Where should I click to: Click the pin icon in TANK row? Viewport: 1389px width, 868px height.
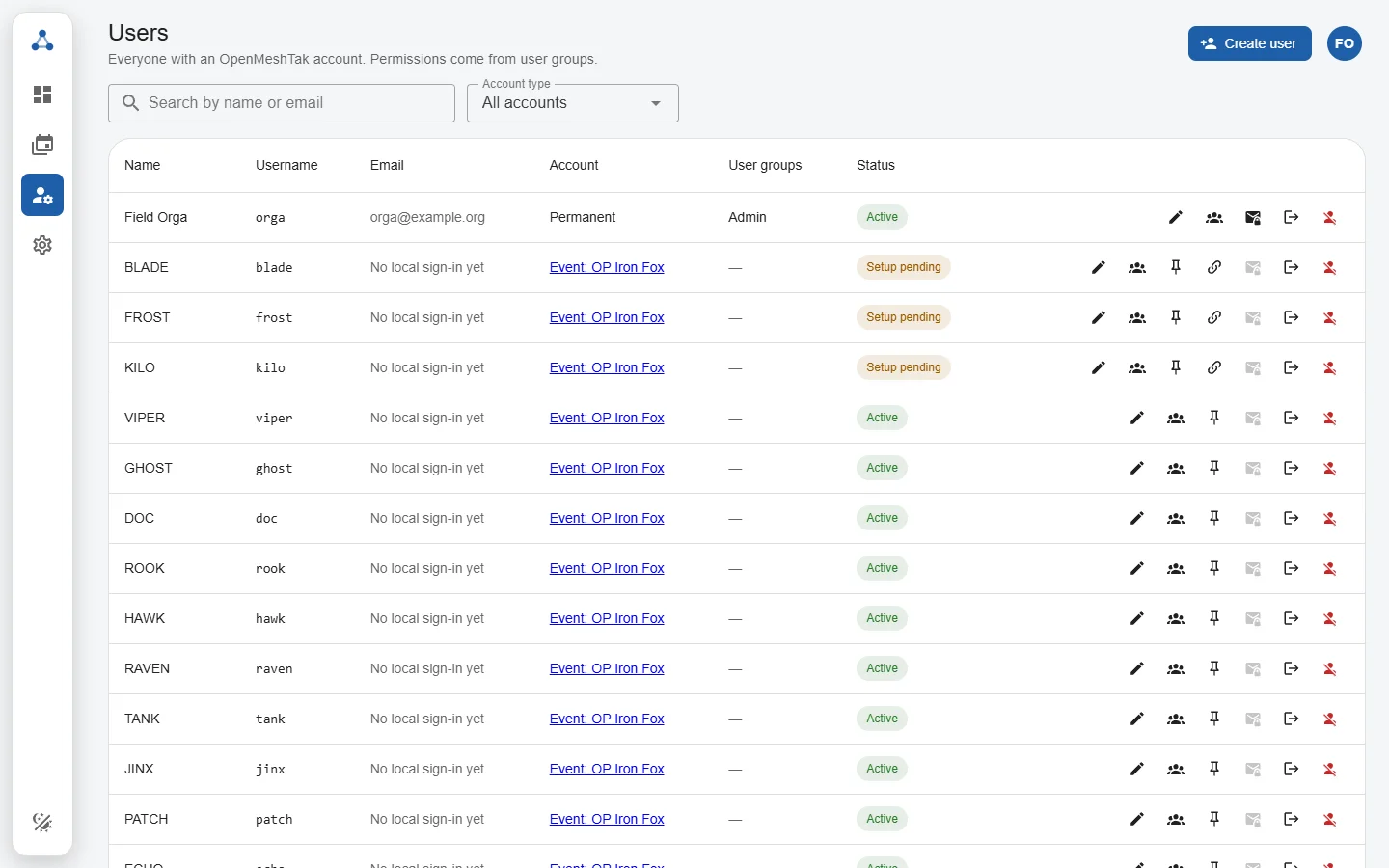(1214, 719)
